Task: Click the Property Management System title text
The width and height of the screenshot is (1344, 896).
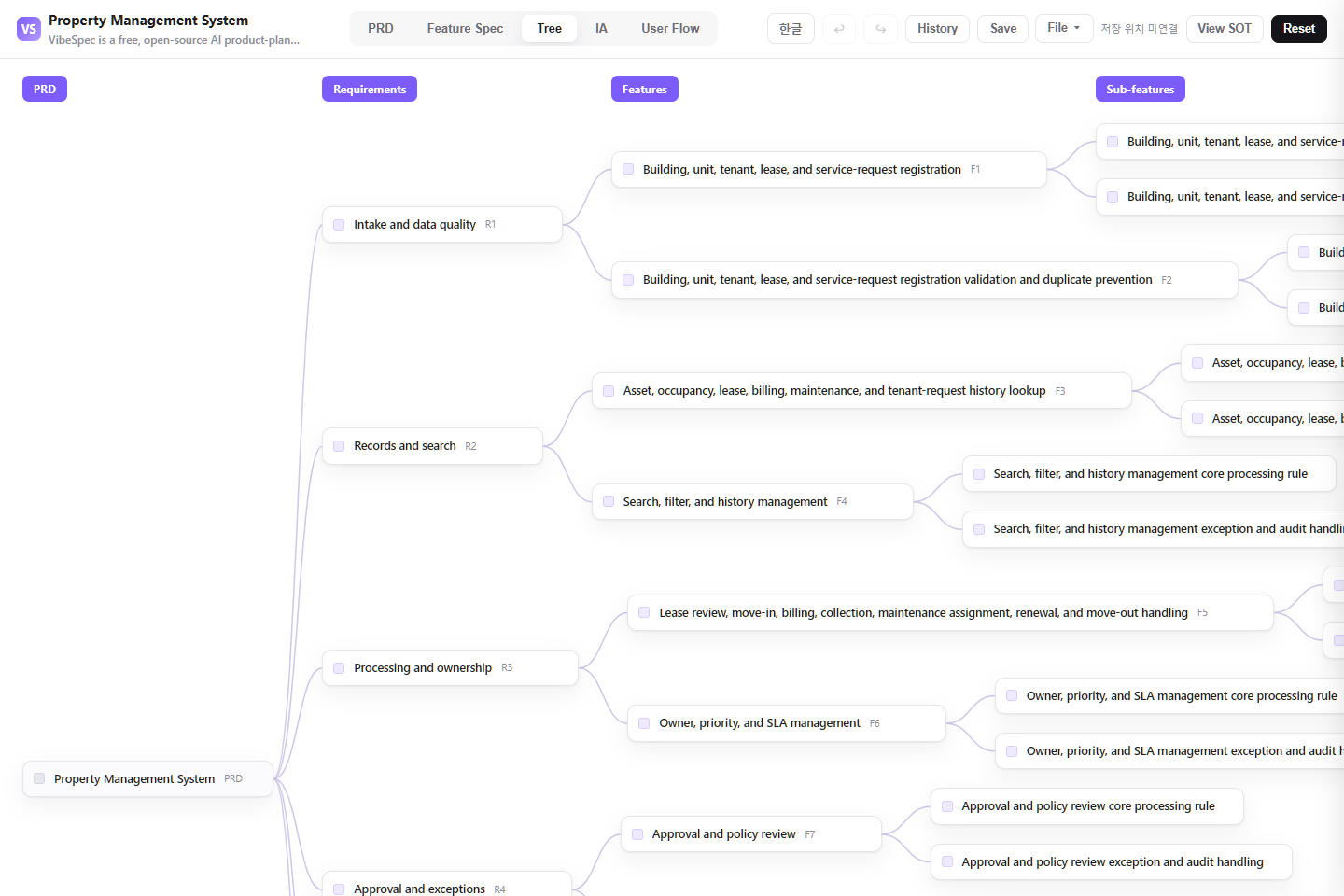Action: (x=148, y=21)
